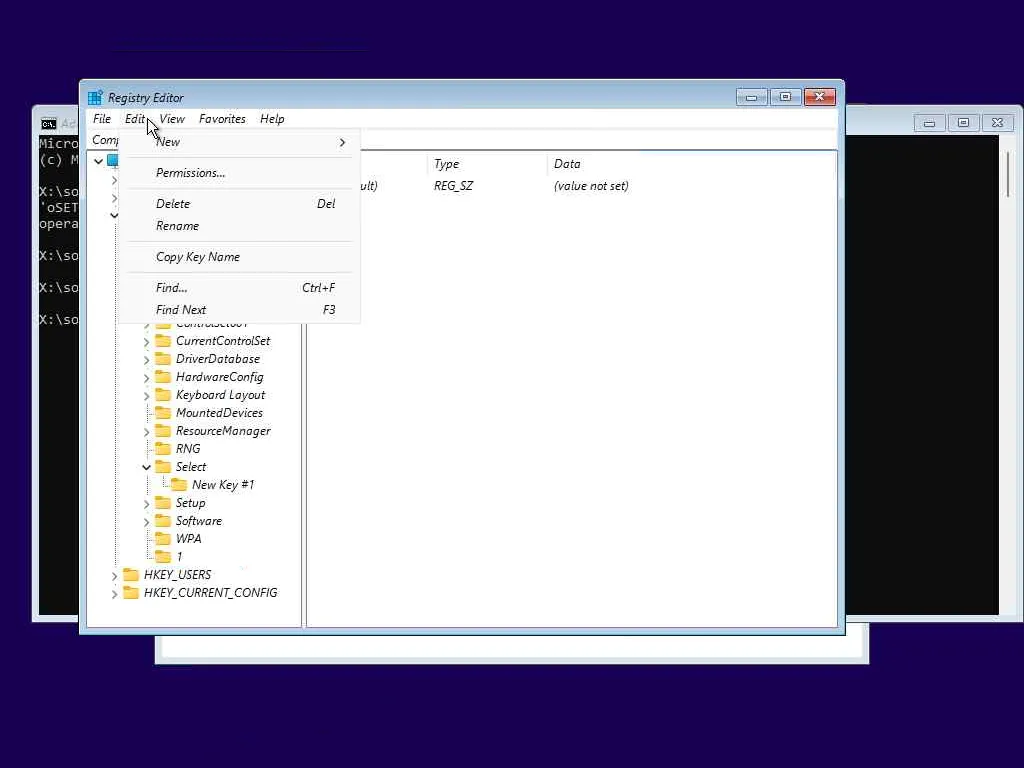1024x768 pixels.
Task: Select the REG_SZ value row
Action: click(x=454, y=186)
